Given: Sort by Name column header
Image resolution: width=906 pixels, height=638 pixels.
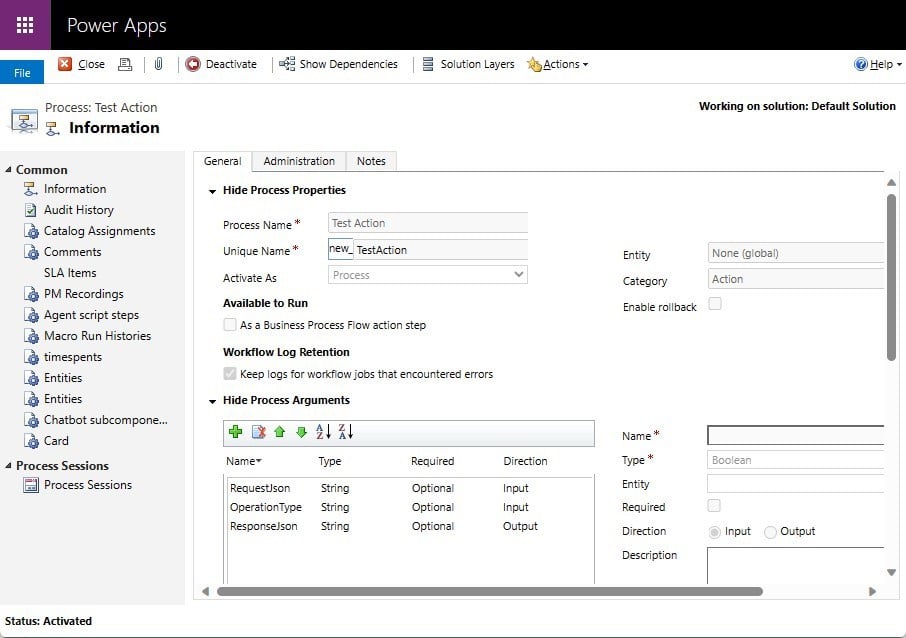Looking at the screenshot, I should (x=244, y=461).
